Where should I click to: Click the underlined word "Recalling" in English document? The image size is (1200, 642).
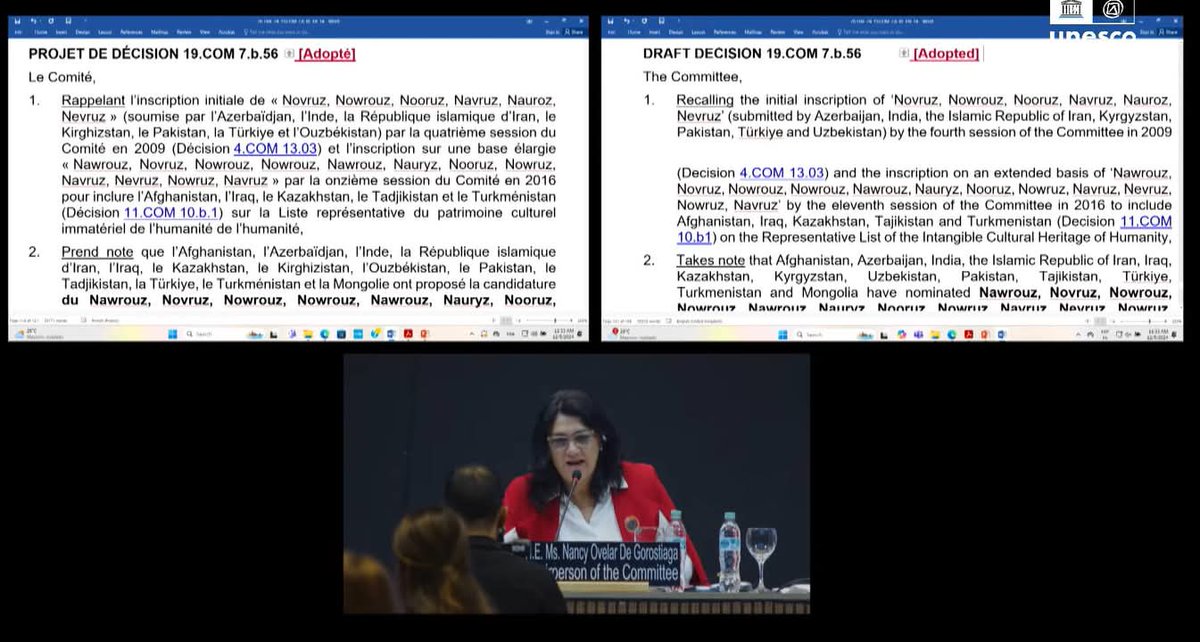[705, 100]
